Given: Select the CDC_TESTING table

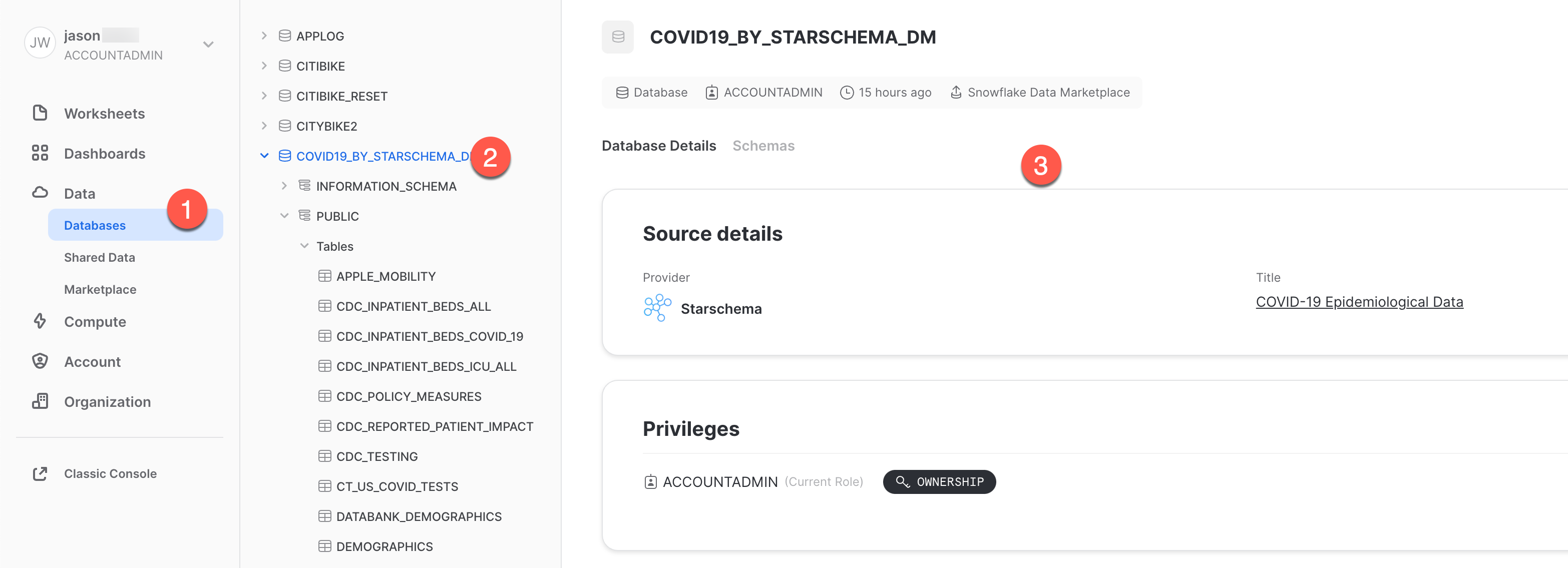Looking at the screenshot, I should click(x=377, y=455).
